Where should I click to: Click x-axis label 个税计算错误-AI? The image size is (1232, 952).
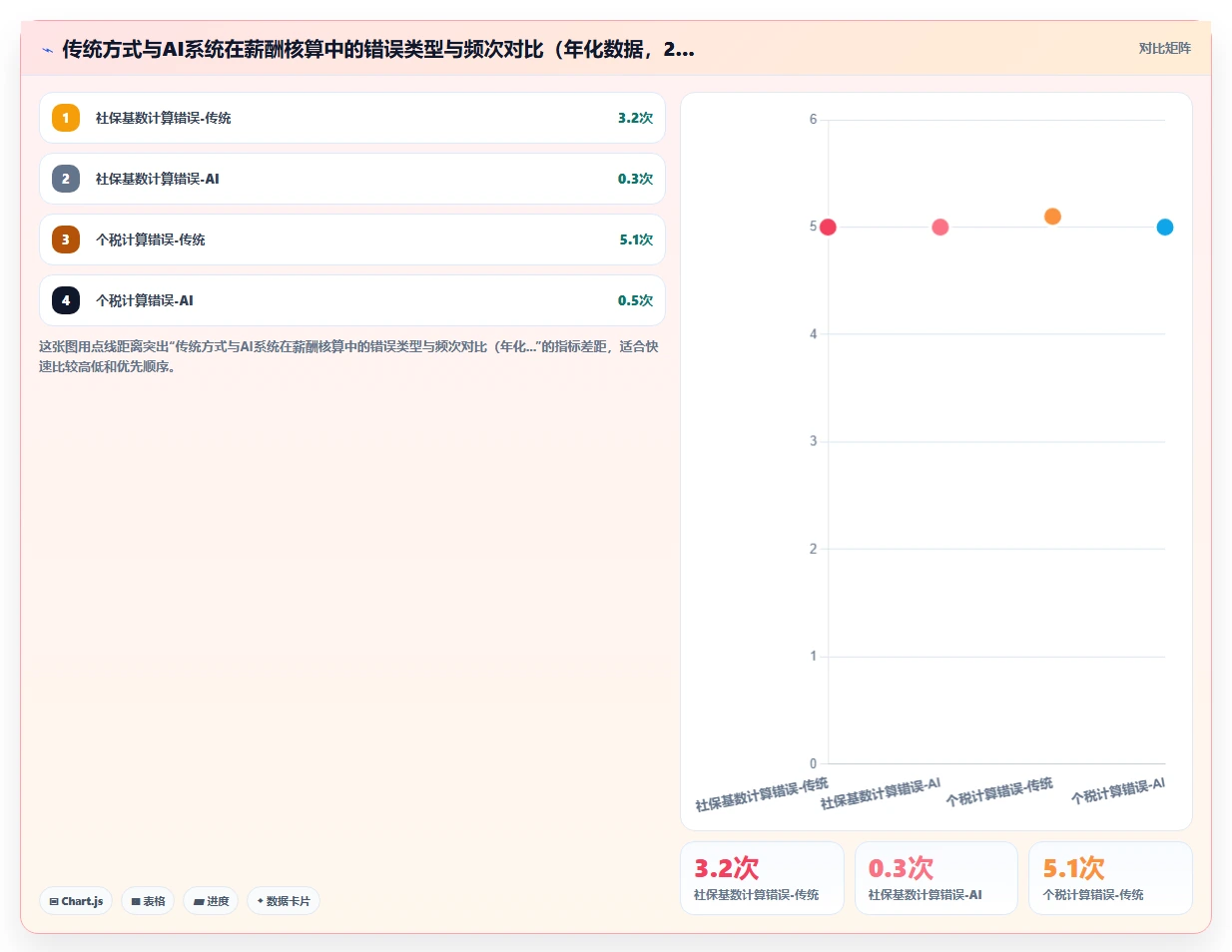[x=1118, y=791]
